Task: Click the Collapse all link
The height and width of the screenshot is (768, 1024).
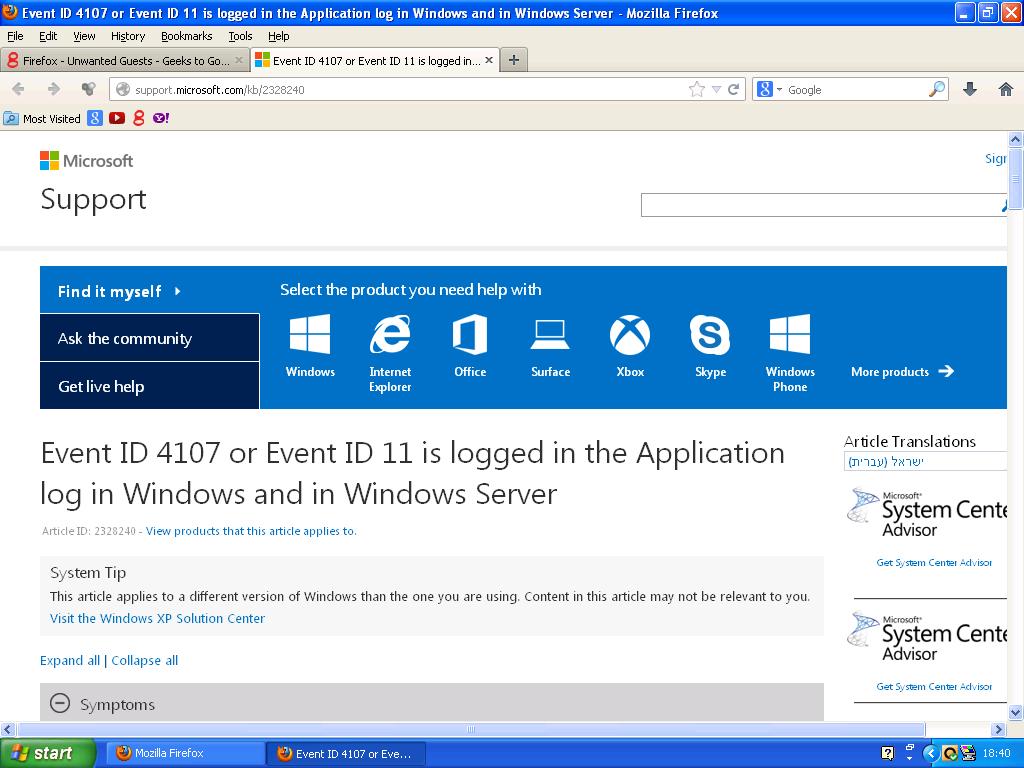Action: click(x=144, y=660)
